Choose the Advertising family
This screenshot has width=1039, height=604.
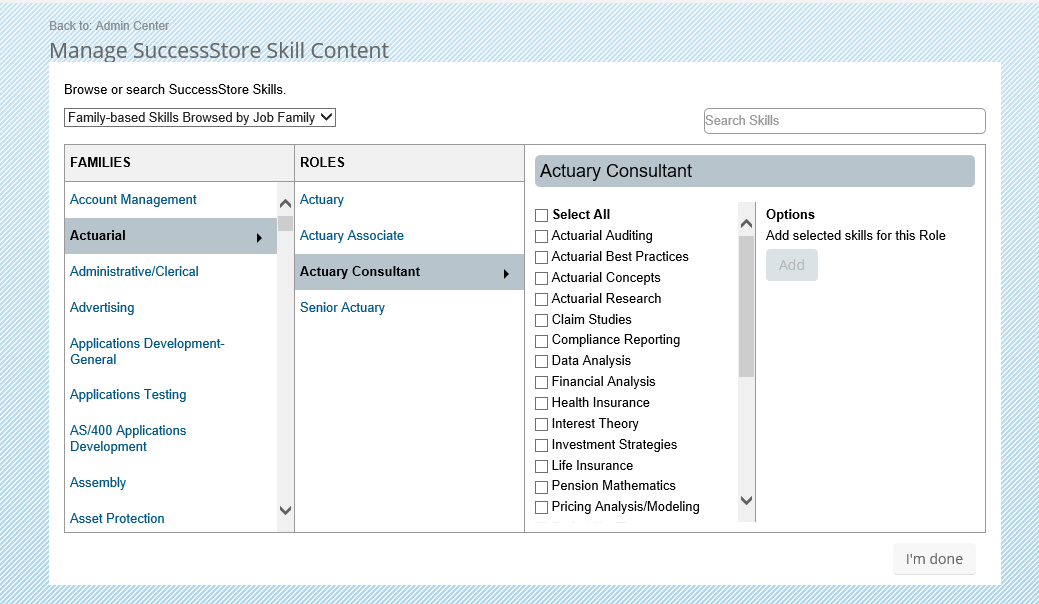102,307
